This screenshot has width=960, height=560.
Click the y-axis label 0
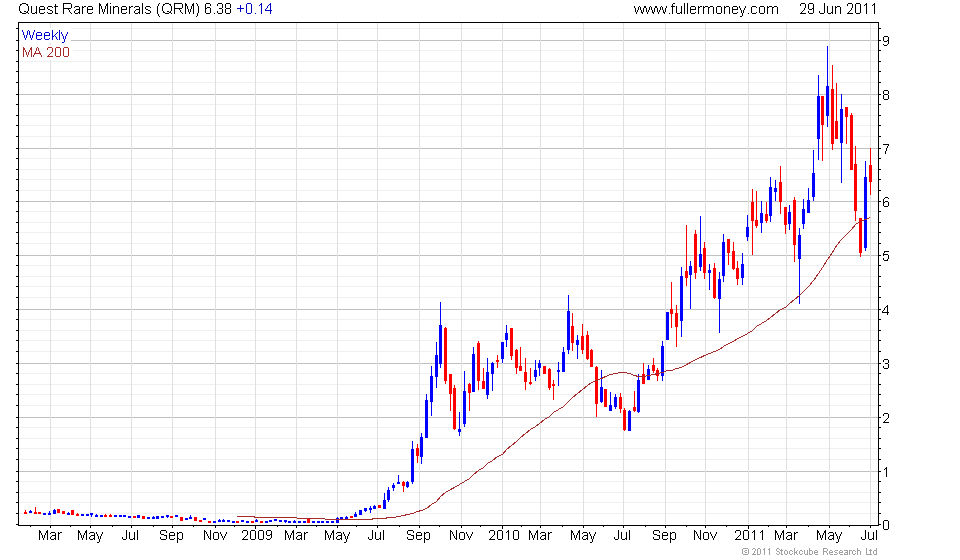click(x=886, y=525)
